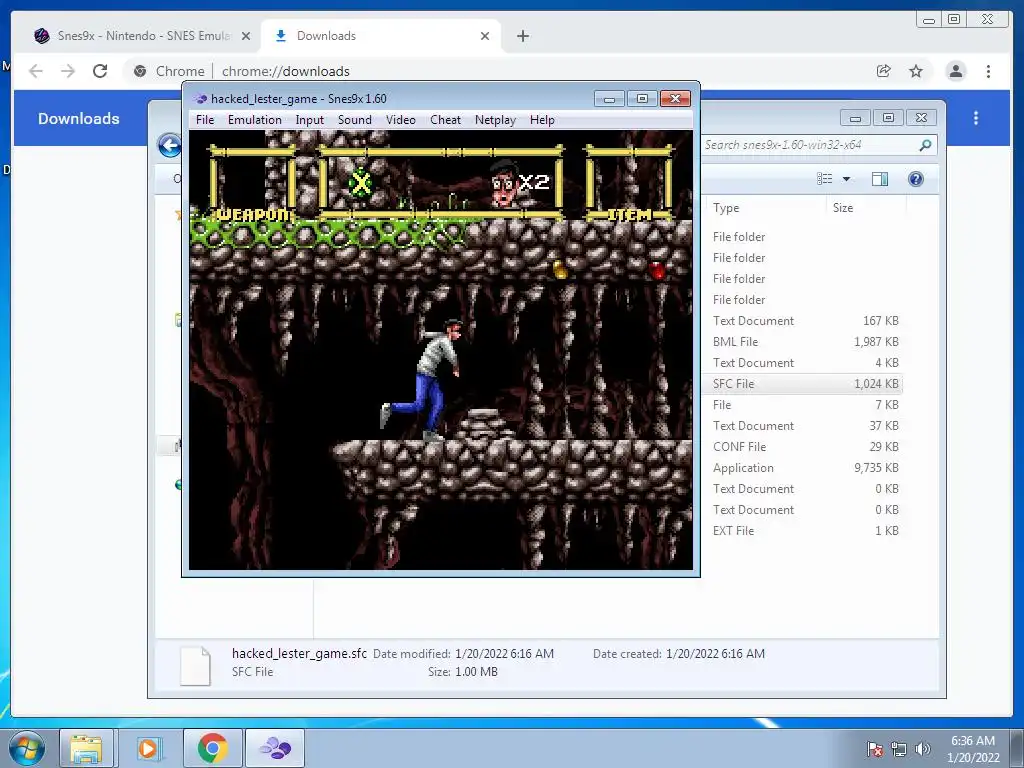The height and width of the screenshot is (768, 1024).
Task: Select the Application row of 9,735 KB
Action: (x=805, y=468)
